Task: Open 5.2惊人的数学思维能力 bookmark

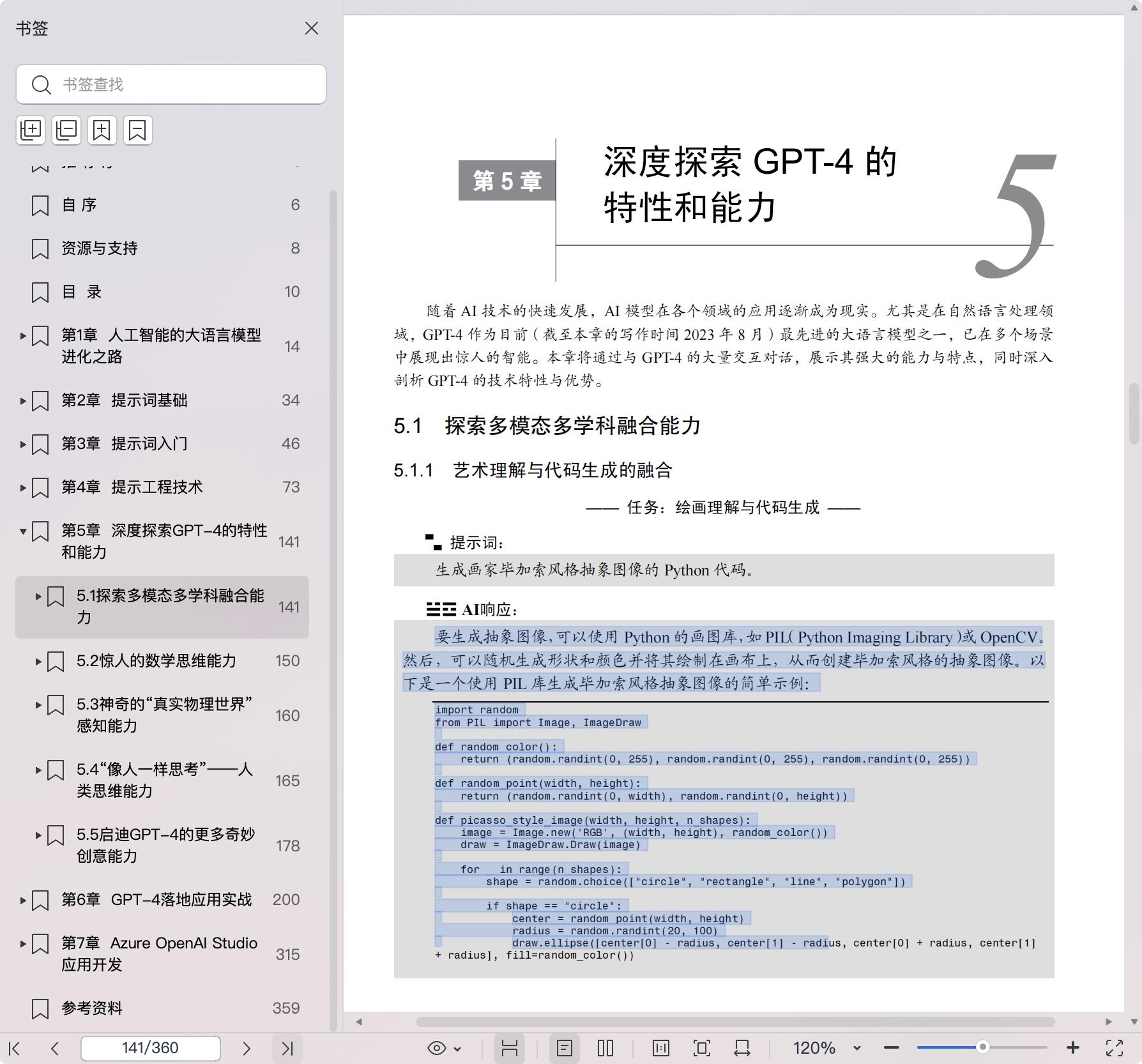Action: pos(156,661)
